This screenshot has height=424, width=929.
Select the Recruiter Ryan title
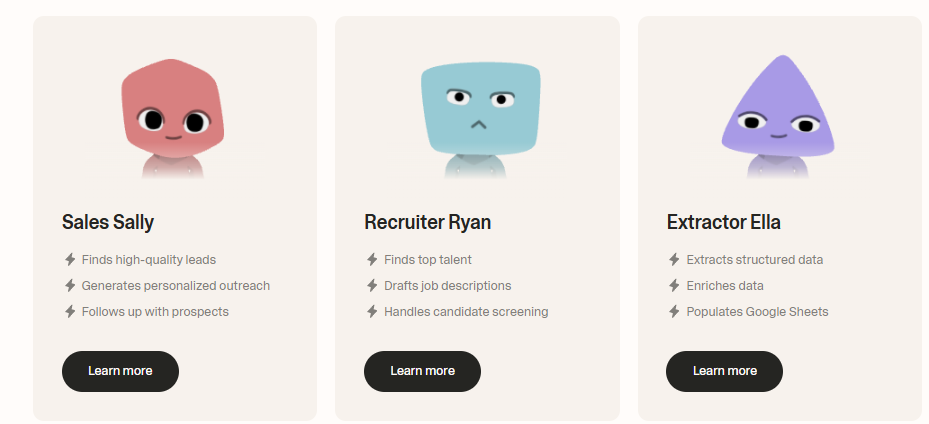click(x=428, y=222)
